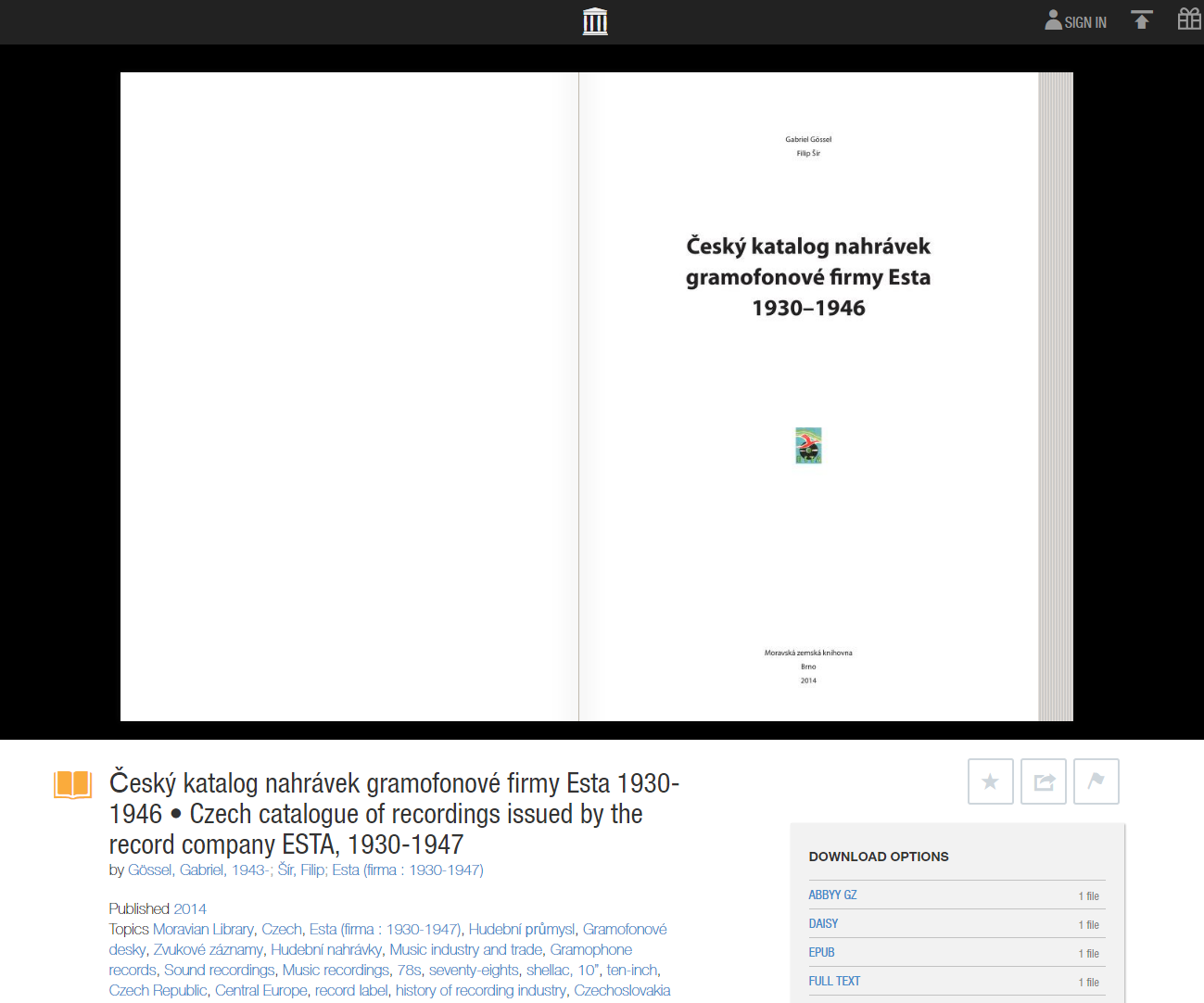Click the orange open book media-type icon

click(73, 784)
